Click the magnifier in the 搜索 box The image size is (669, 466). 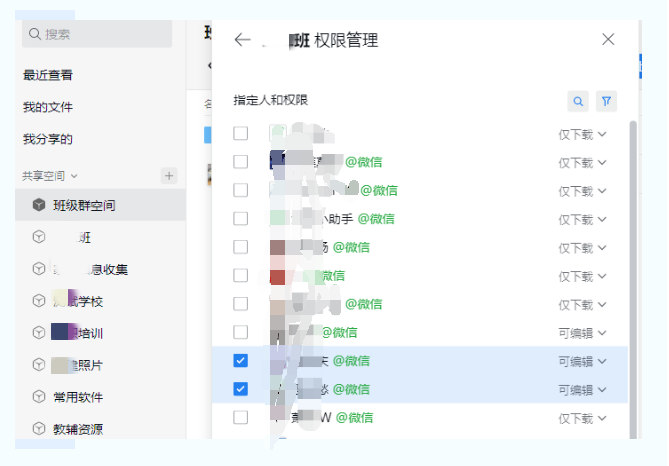coord(35,34)
